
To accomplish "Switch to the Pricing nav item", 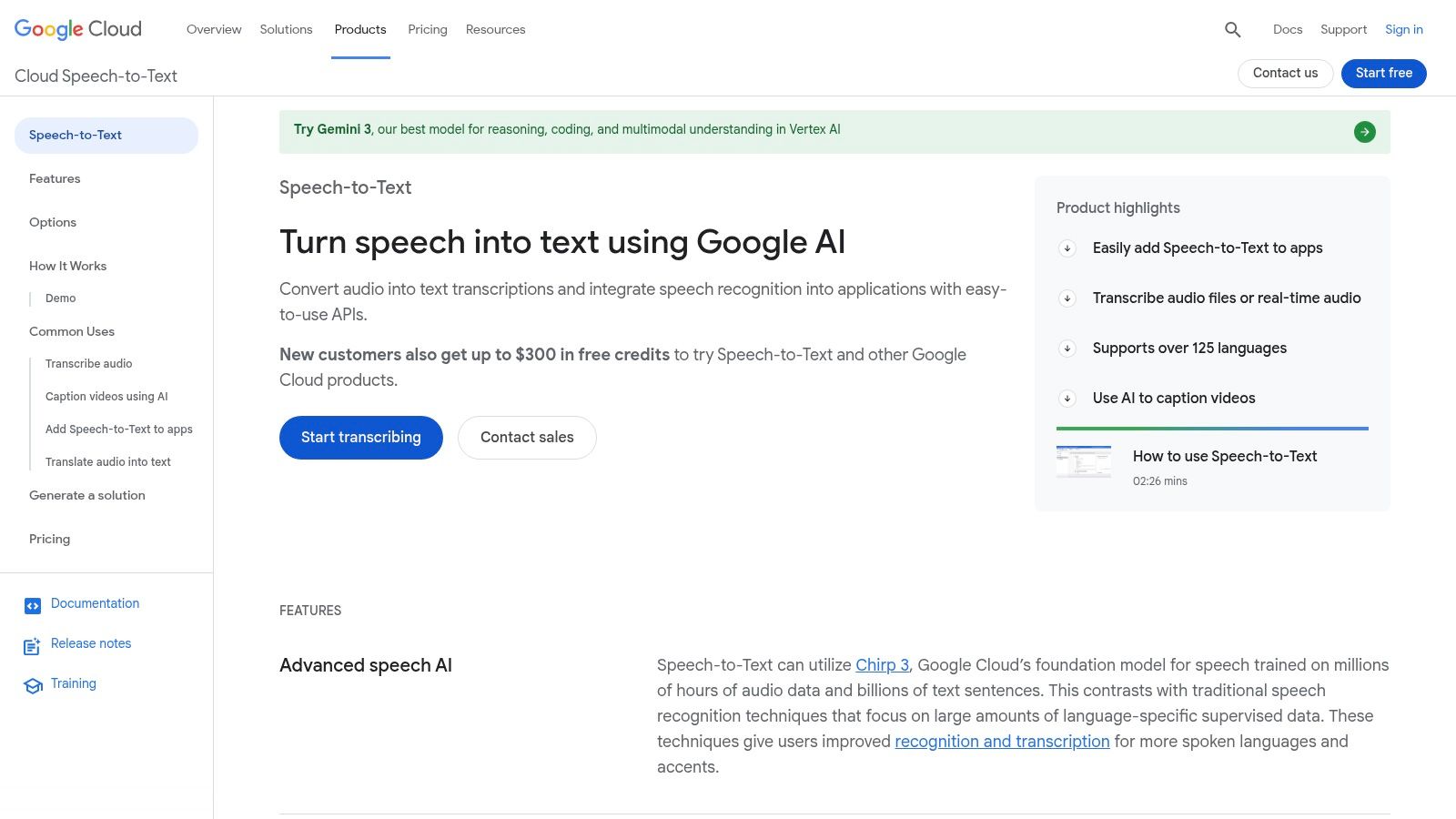I will coord(427,29).
